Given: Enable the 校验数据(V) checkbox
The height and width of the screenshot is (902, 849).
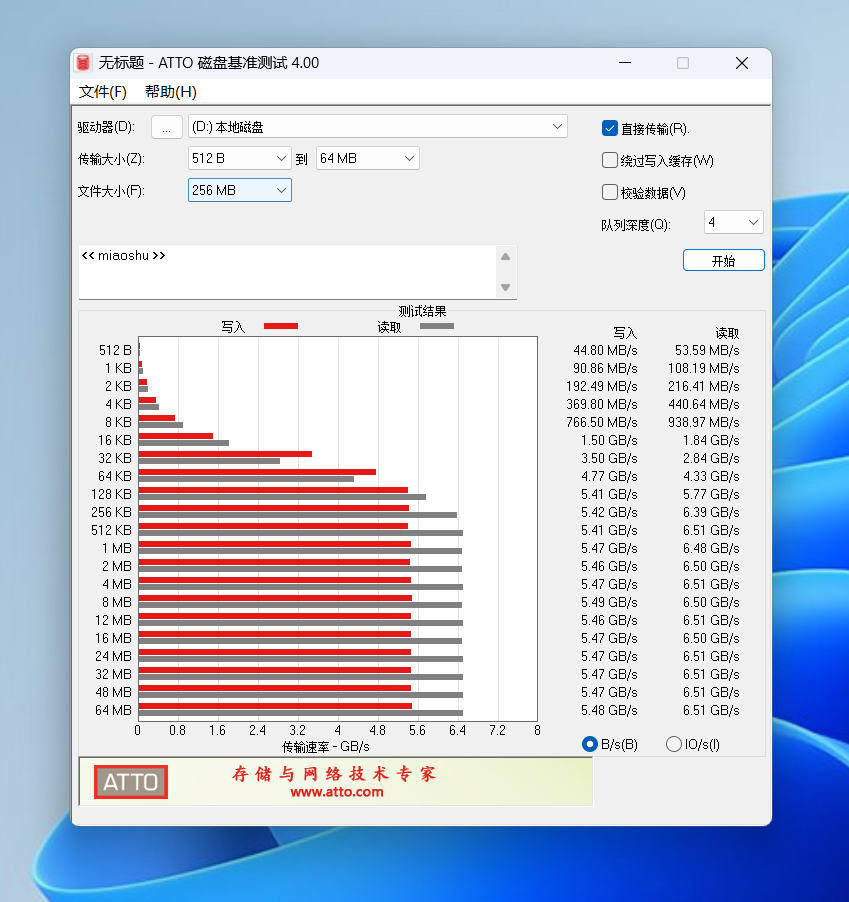Looking at the screenshot, I should (610, 192).
